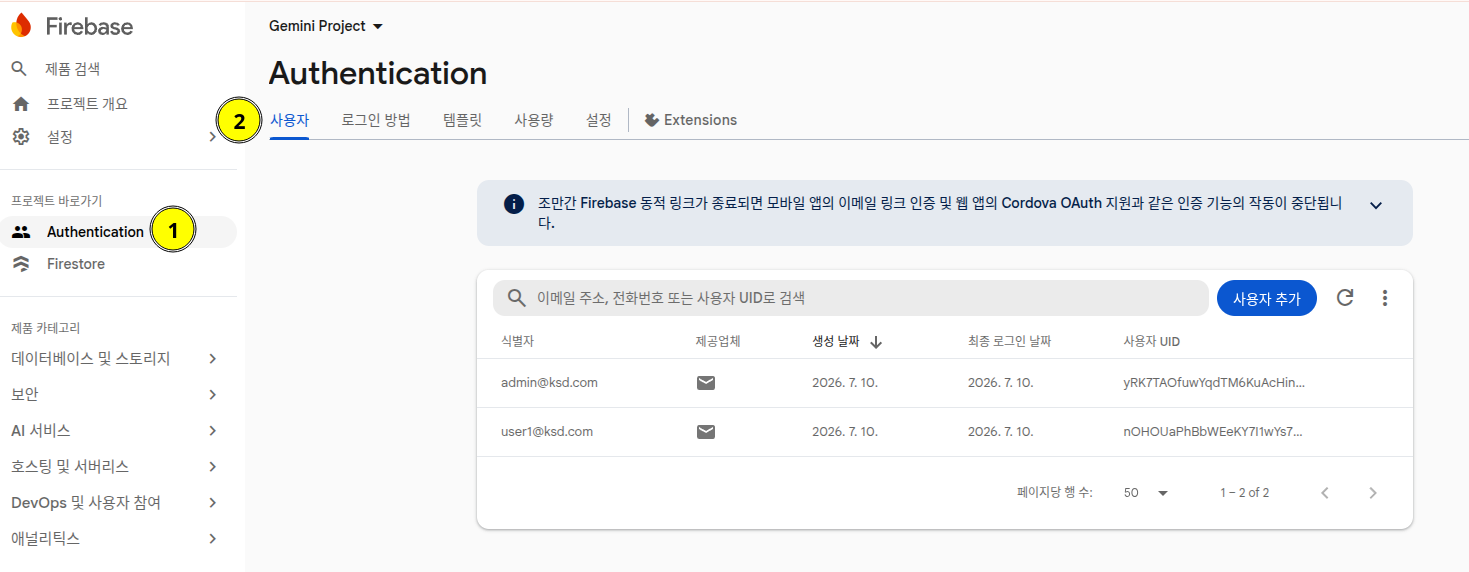Focus the user search field

point(851,298)
